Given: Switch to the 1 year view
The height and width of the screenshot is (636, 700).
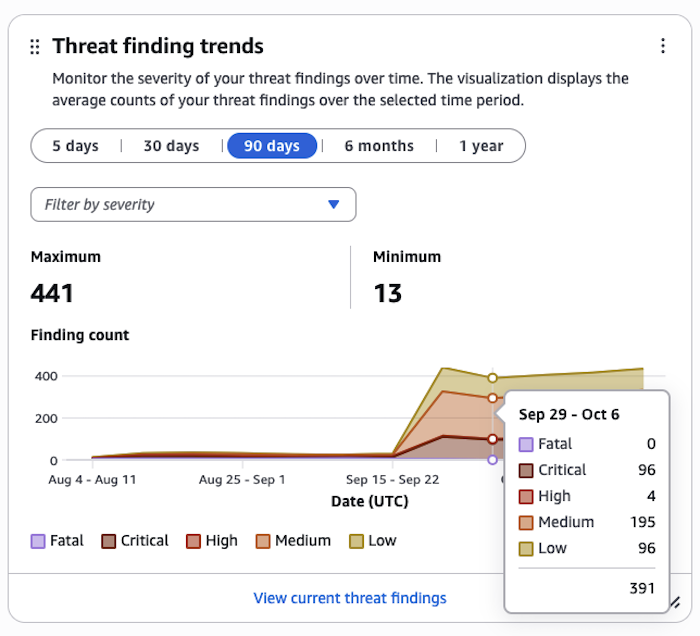Looking at the screenshot, I should tap(481, 146).
